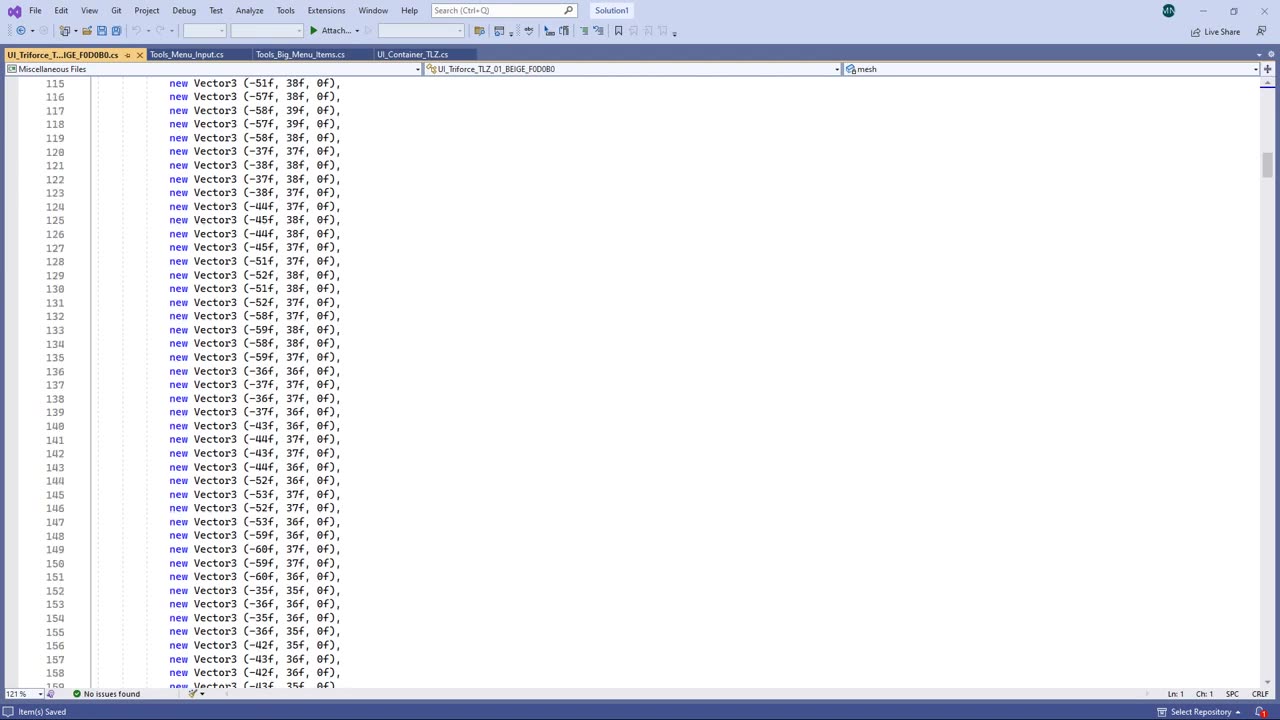
Task: Open the Tools menu
Action: pyautogui.click(x=286, y=11)
